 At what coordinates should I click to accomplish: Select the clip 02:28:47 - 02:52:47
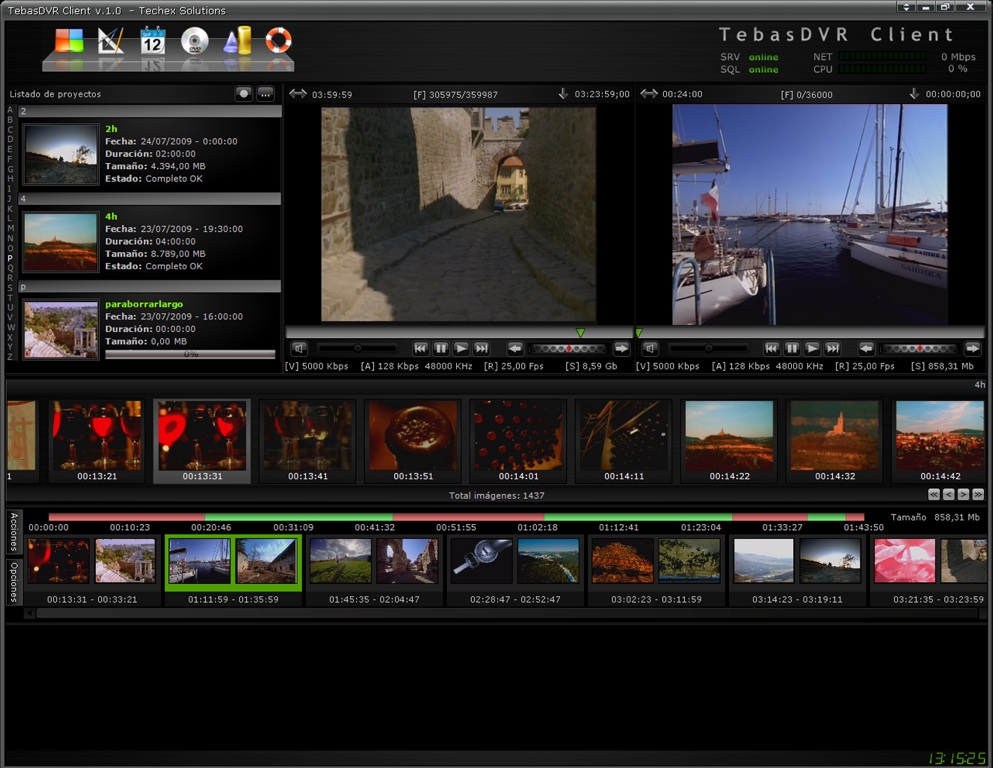tap(515, 570)
